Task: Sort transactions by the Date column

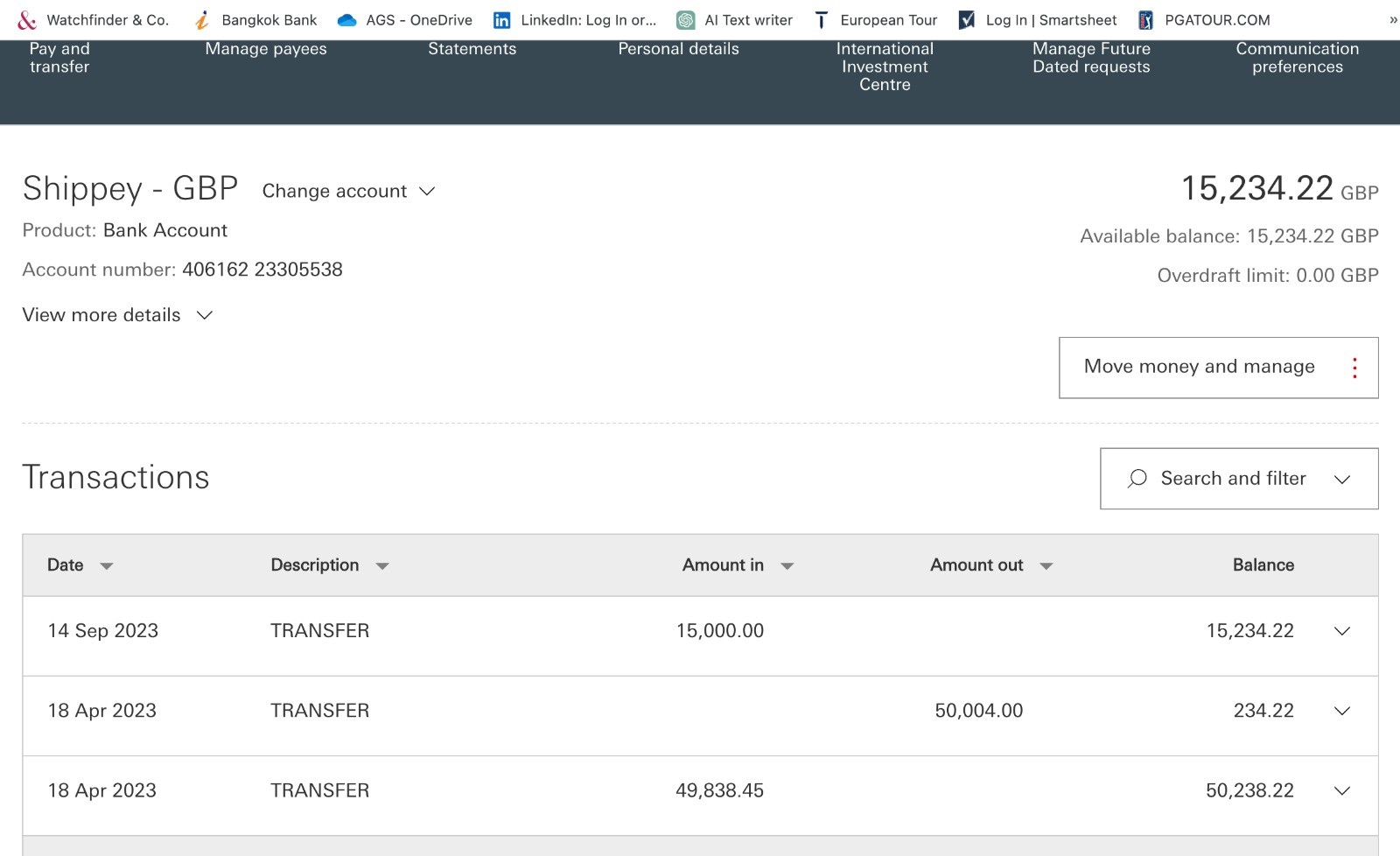Action: [x=80, y=565]
